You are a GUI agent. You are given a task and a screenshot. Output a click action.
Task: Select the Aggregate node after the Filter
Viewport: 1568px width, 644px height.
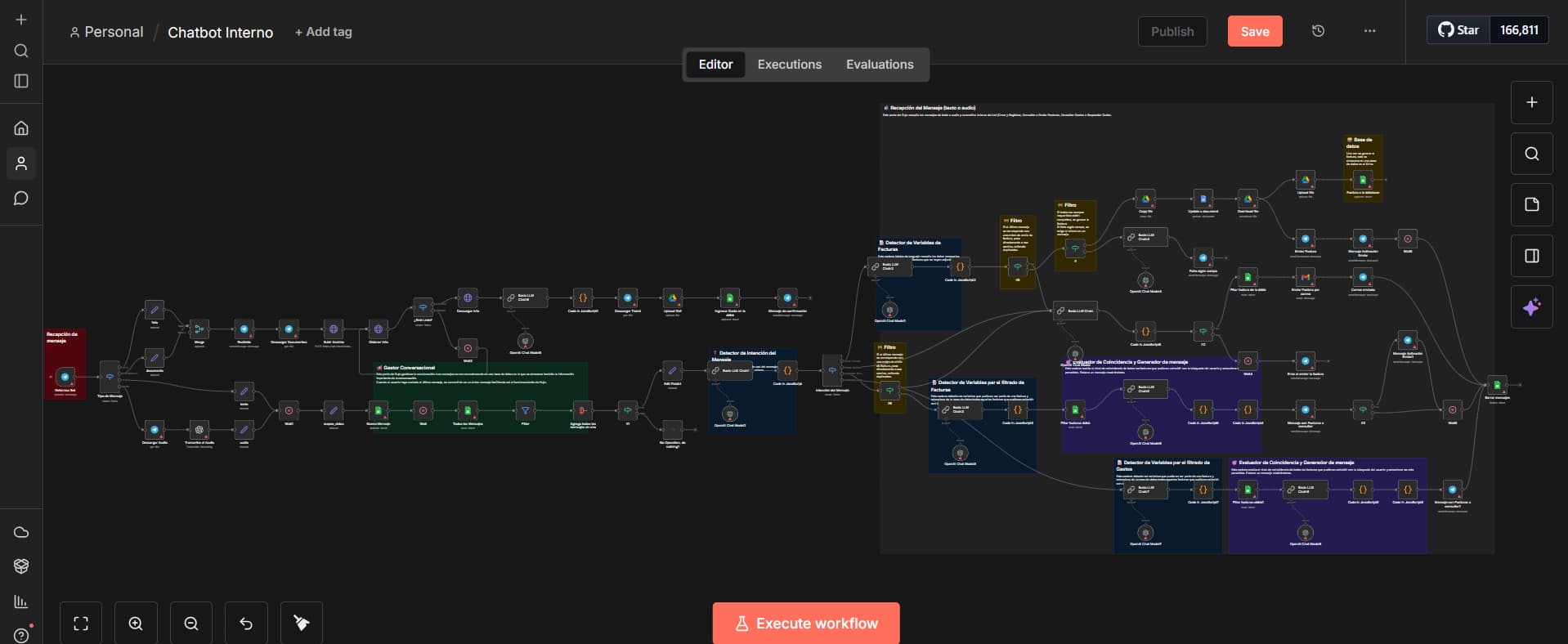click(583, 410)
